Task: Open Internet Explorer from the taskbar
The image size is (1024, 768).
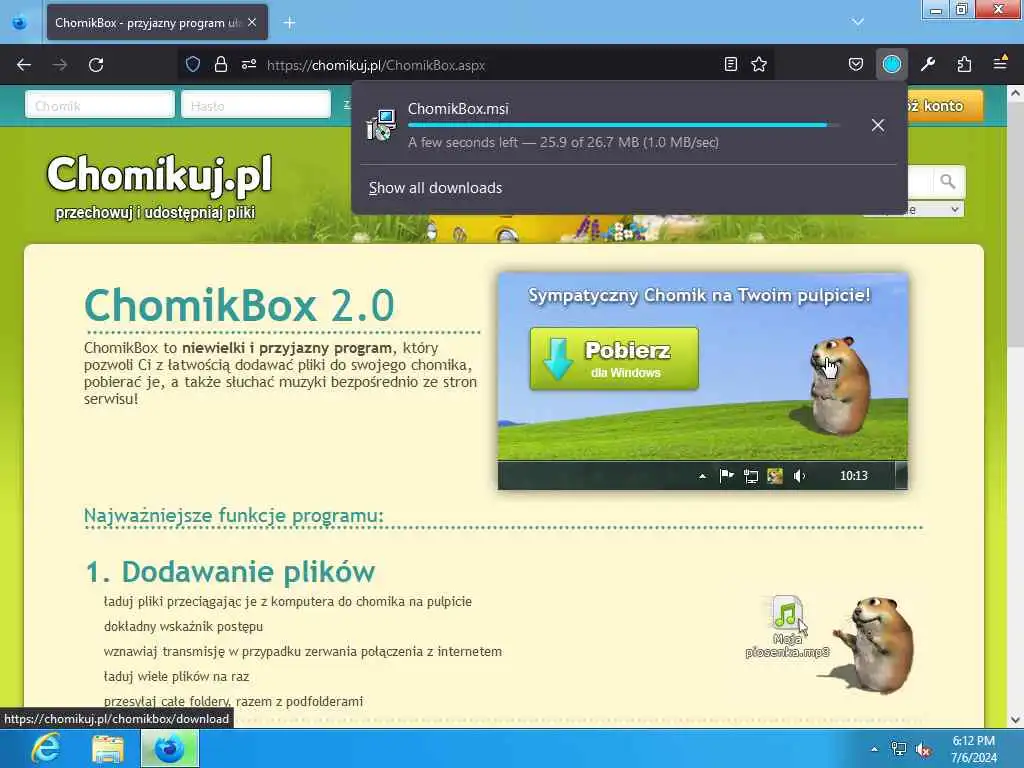Action: coord(46,748)
